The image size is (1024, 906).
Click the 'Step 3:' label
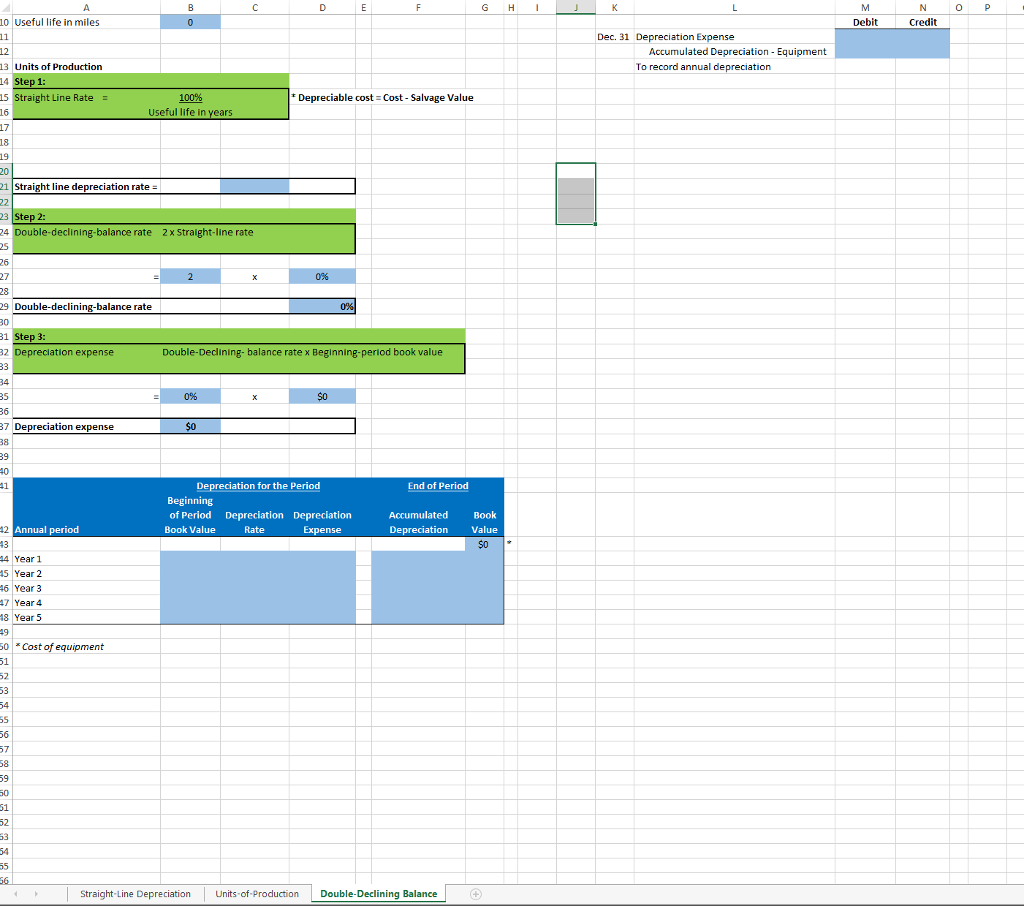click(30, 336)
